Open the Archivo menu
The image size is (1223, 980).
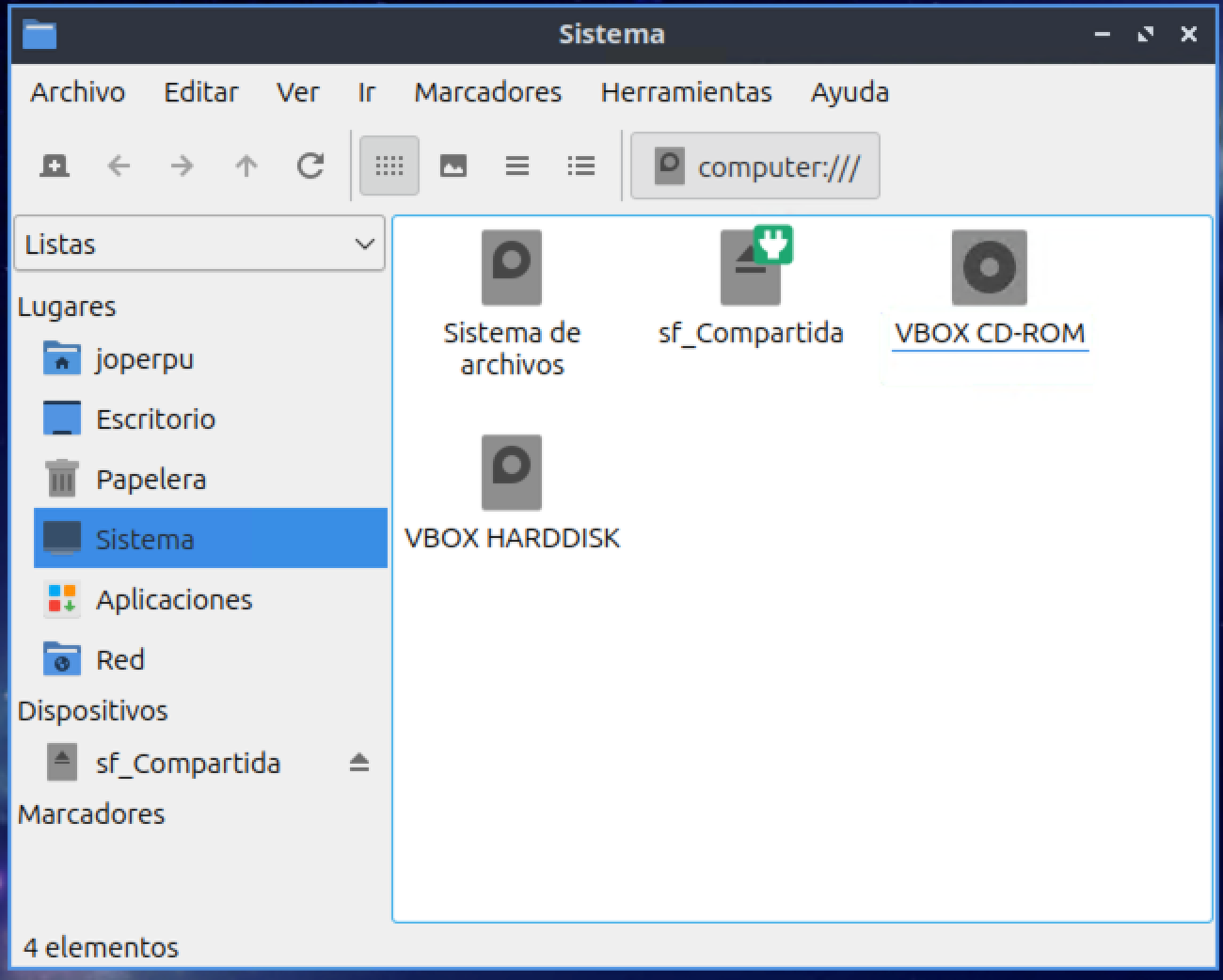78,92
